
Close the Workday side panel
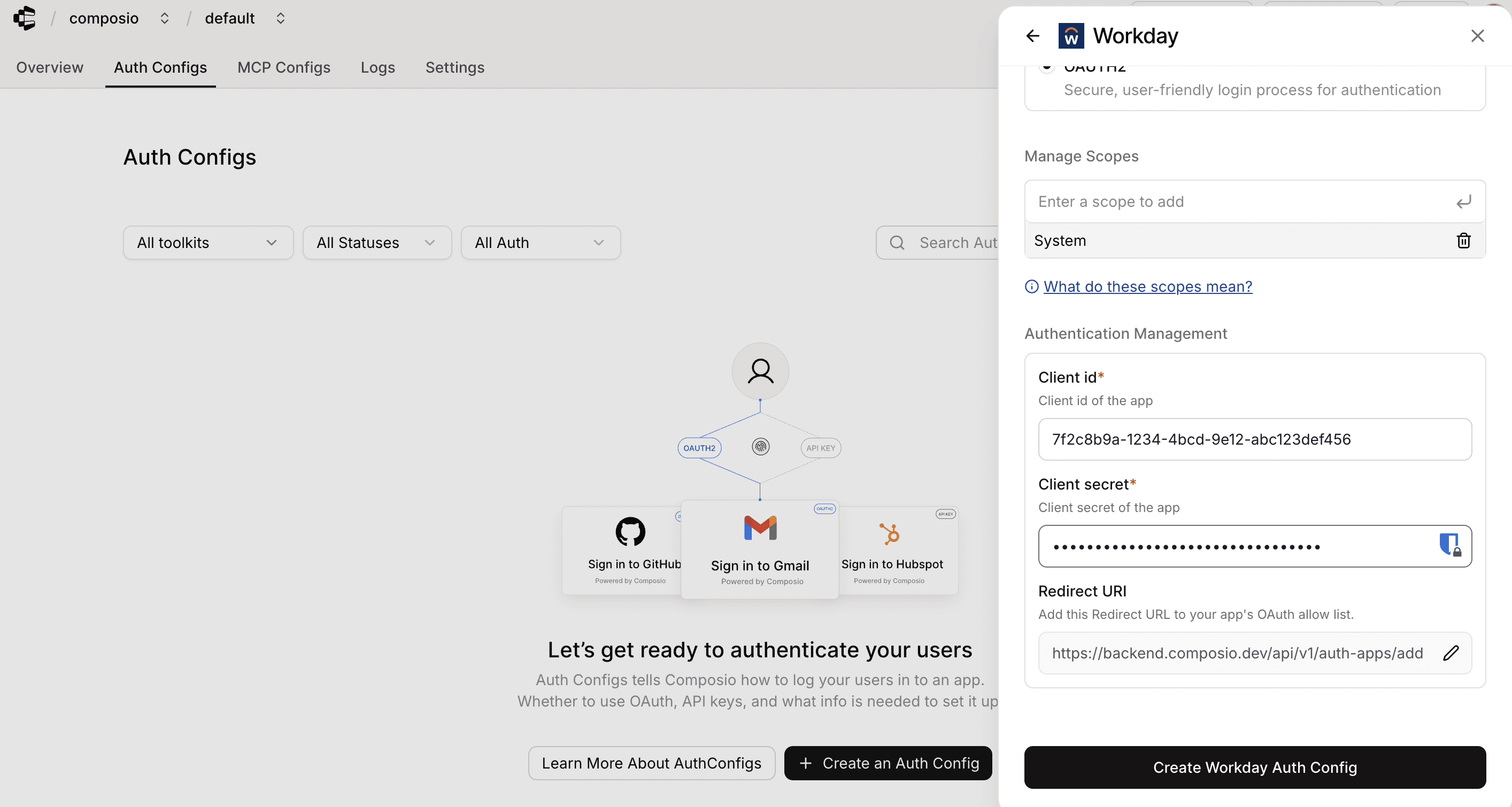[1477, 36]
